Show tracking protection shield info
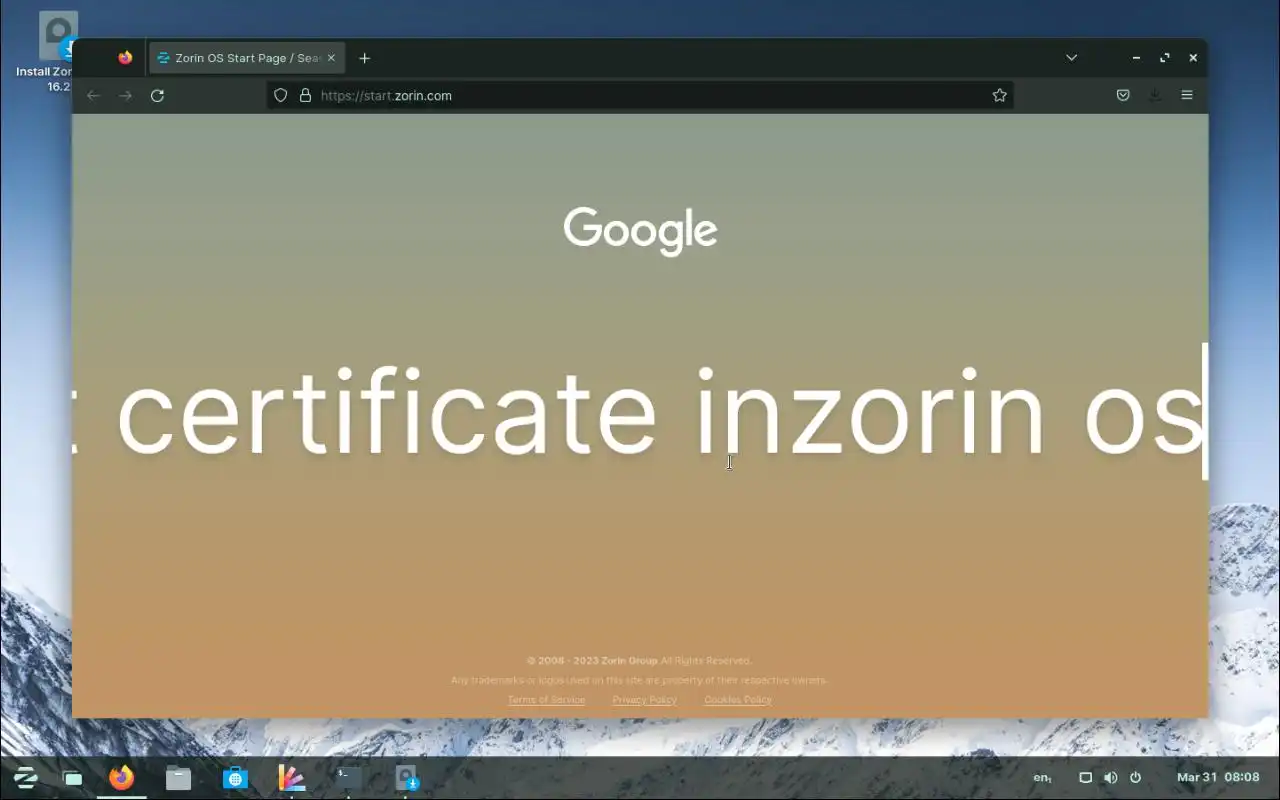 pyautogui.click(x=281, y=95)
